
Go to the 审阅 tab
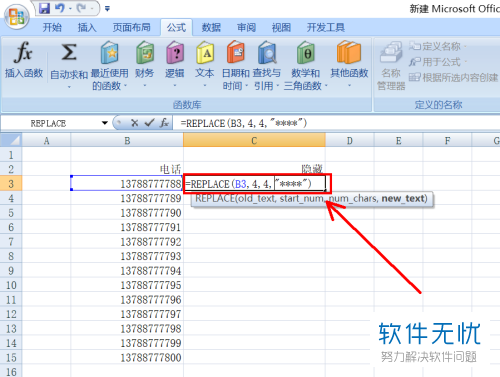tap(246, 27)
